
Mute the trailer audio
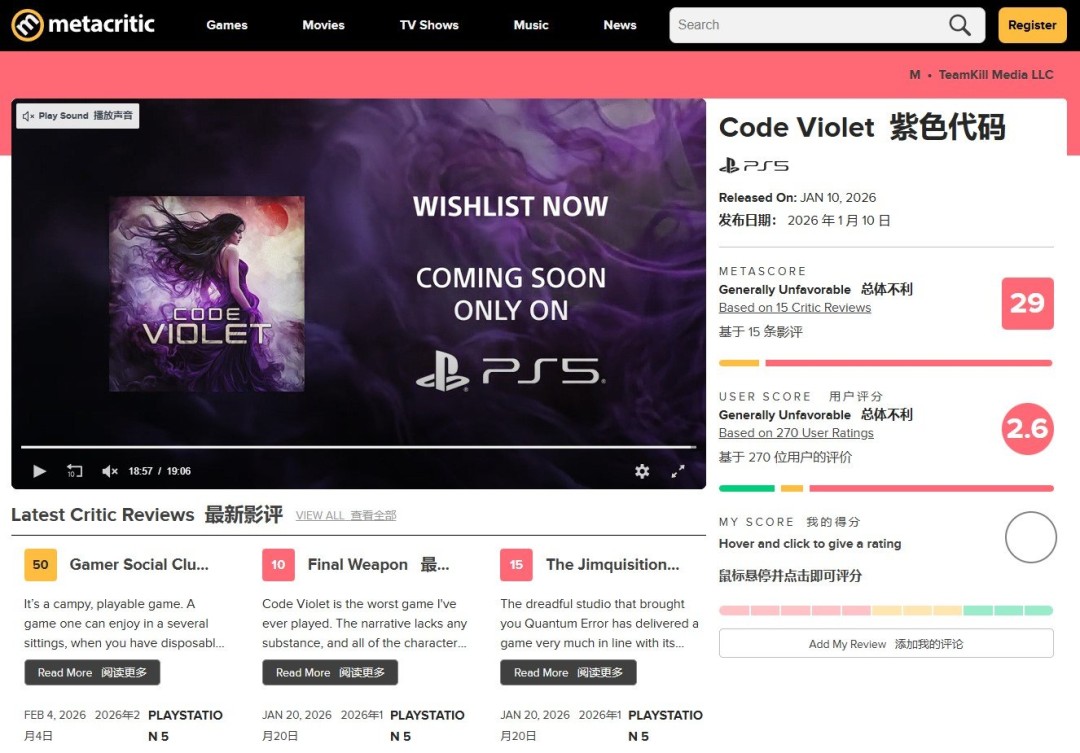click(x=108, y=470)
